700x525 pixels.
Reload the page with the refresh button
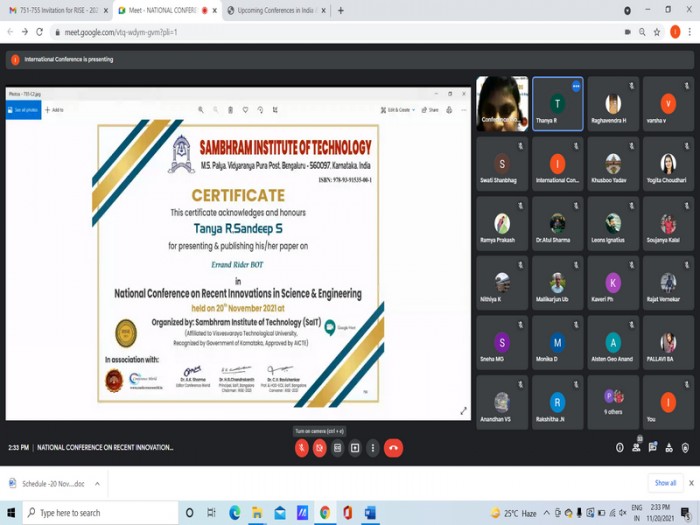39,32
